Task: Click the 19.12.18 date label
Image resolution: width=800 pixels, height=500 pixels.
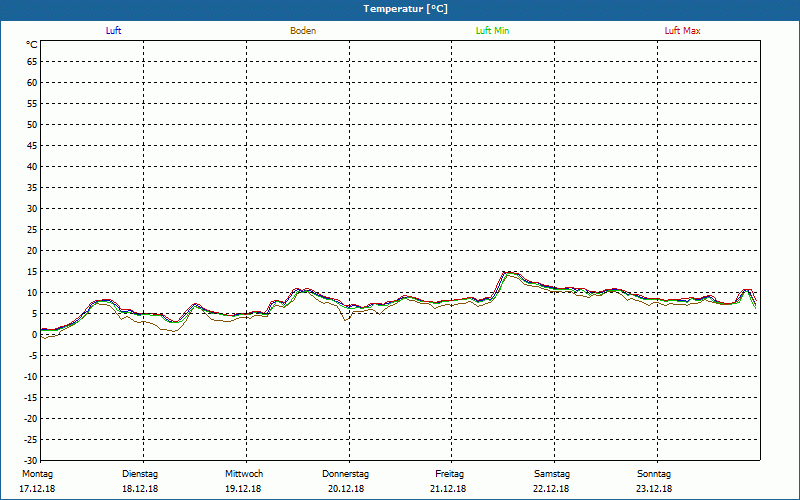Action: [x=243, y=489]
